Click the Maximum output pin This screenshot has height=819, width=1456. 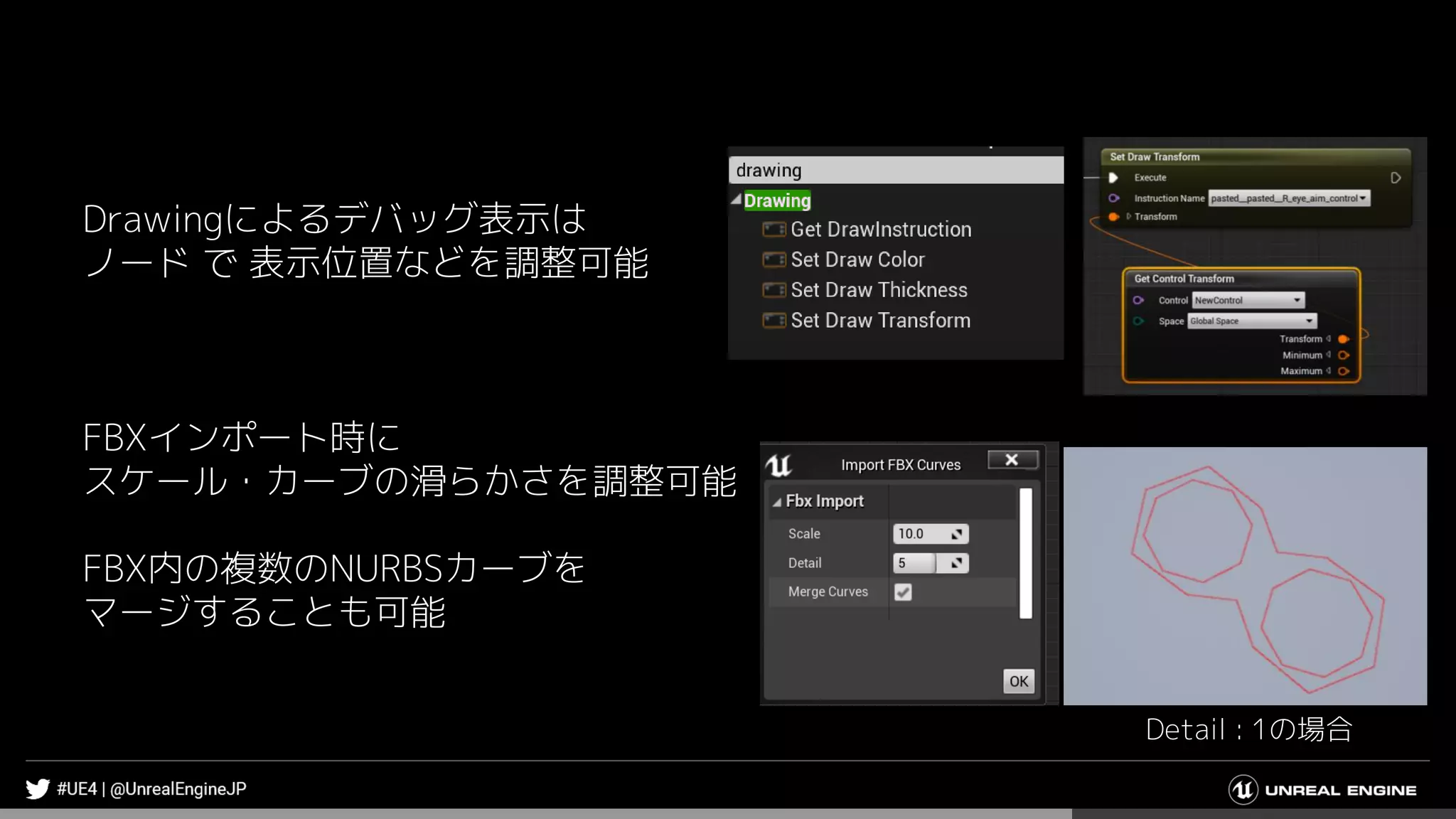[x=1344, y=371]
